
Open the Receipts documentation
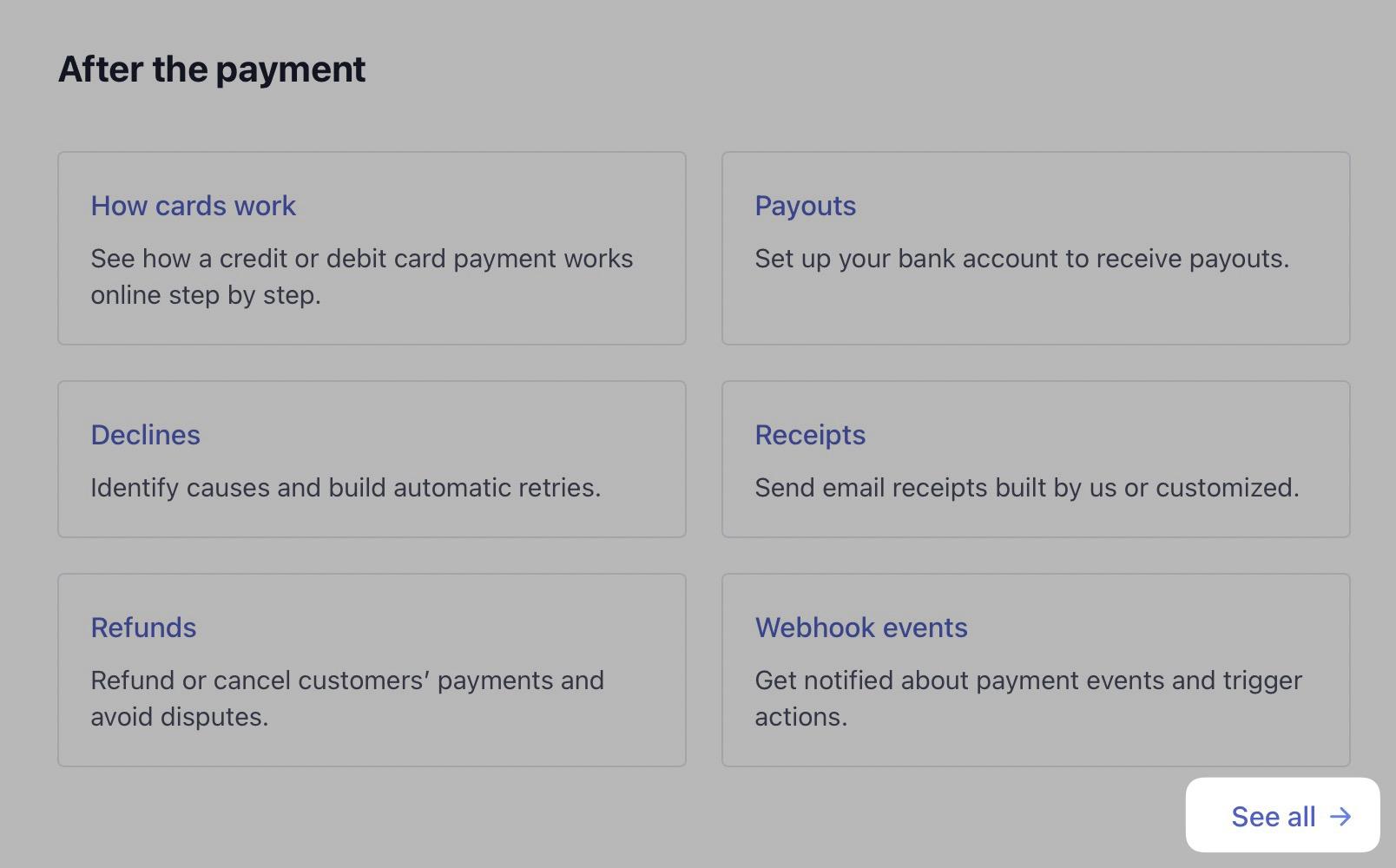click(809, 435)
